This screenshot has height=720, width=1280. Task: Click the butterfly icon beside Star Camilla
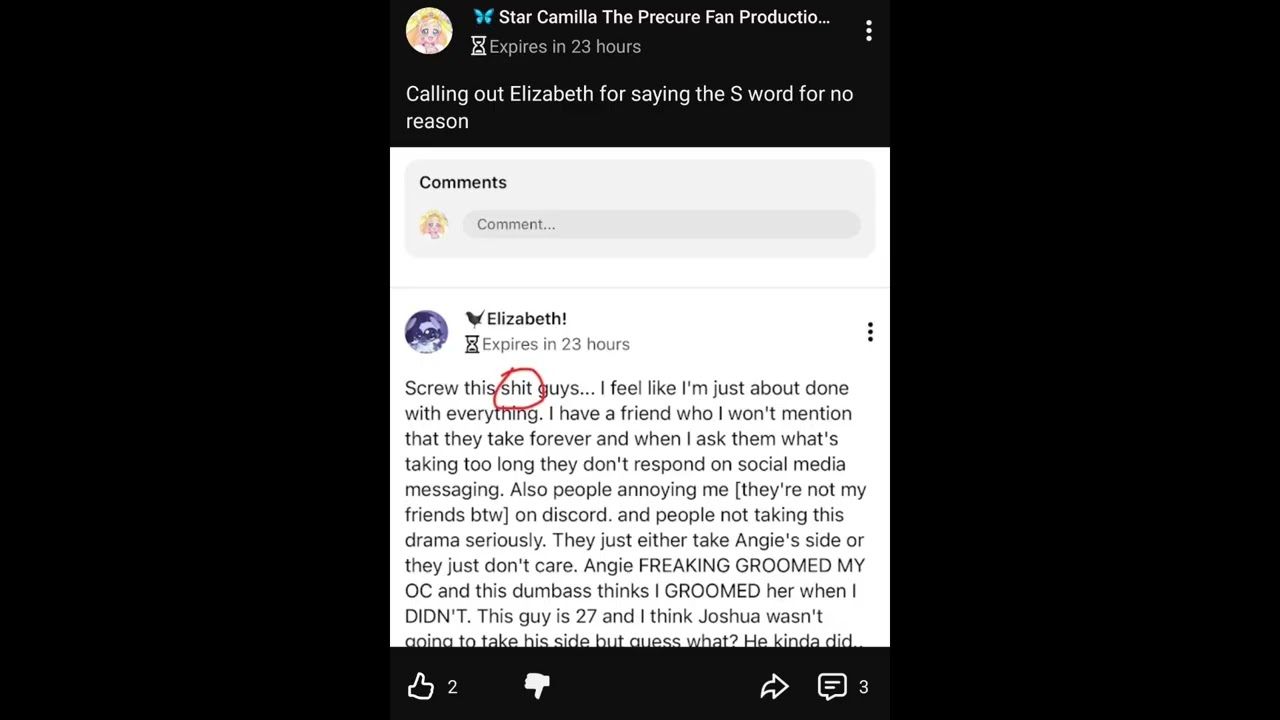484,17
